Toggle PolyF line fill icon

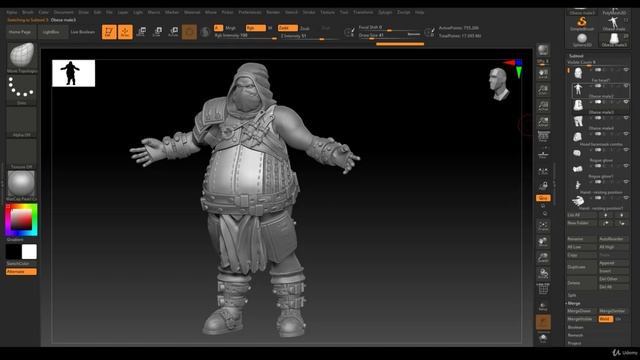tap(543, 289)
